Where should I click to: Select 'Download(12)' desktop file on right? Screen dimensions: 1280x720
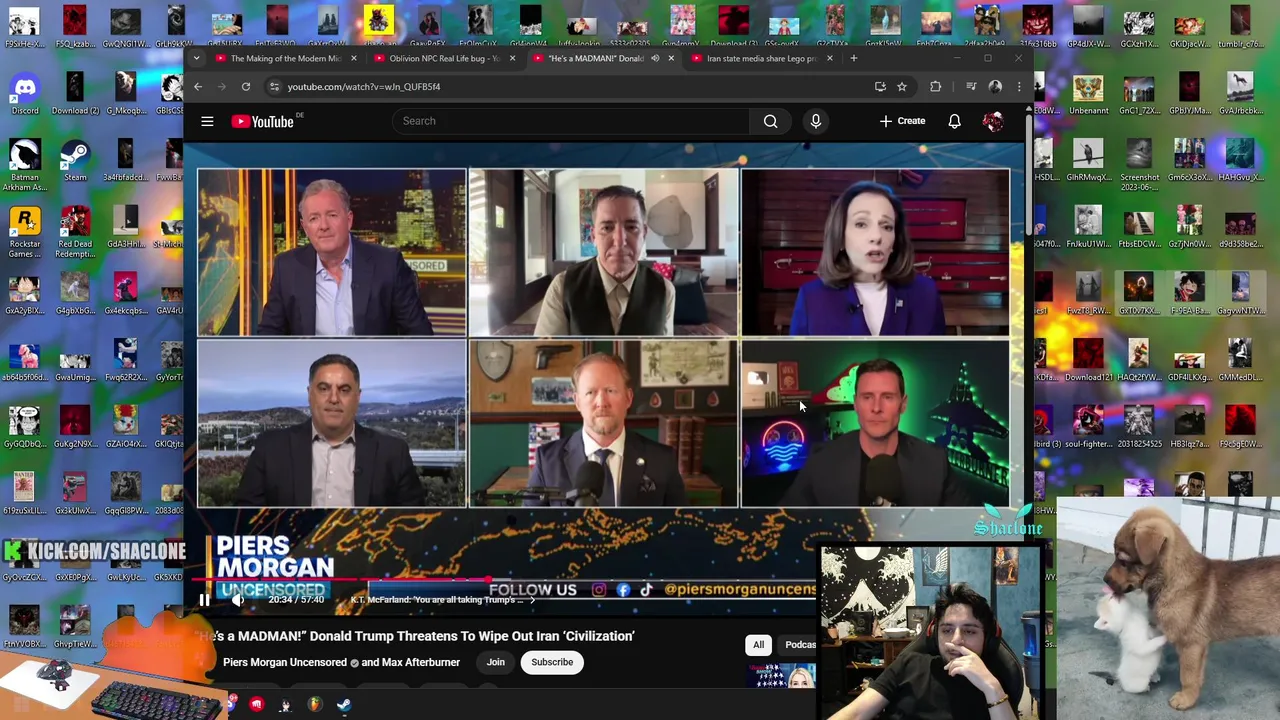point(1088,360)
